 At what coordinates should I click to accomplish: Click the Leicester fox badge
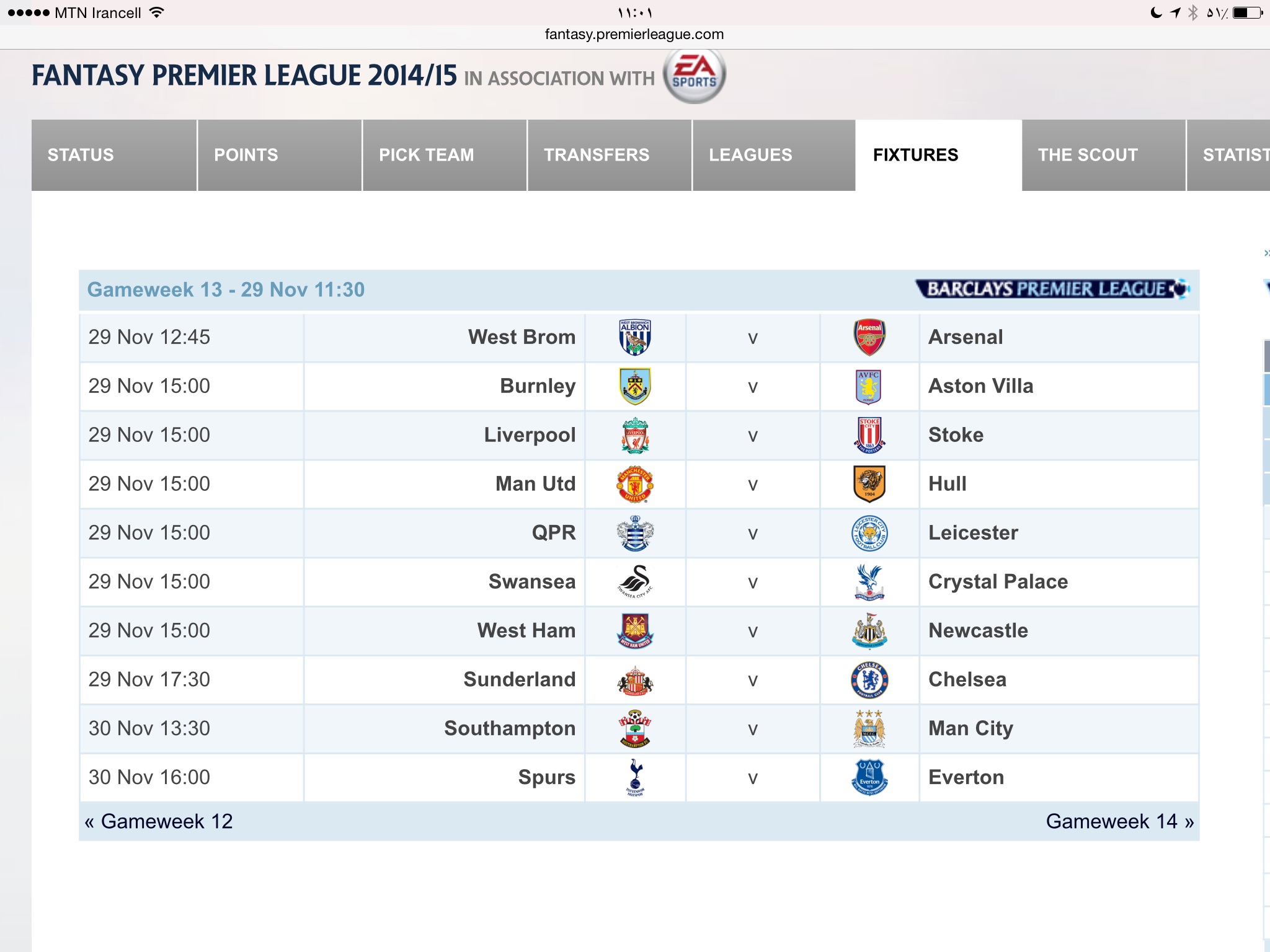pos(869,533)
